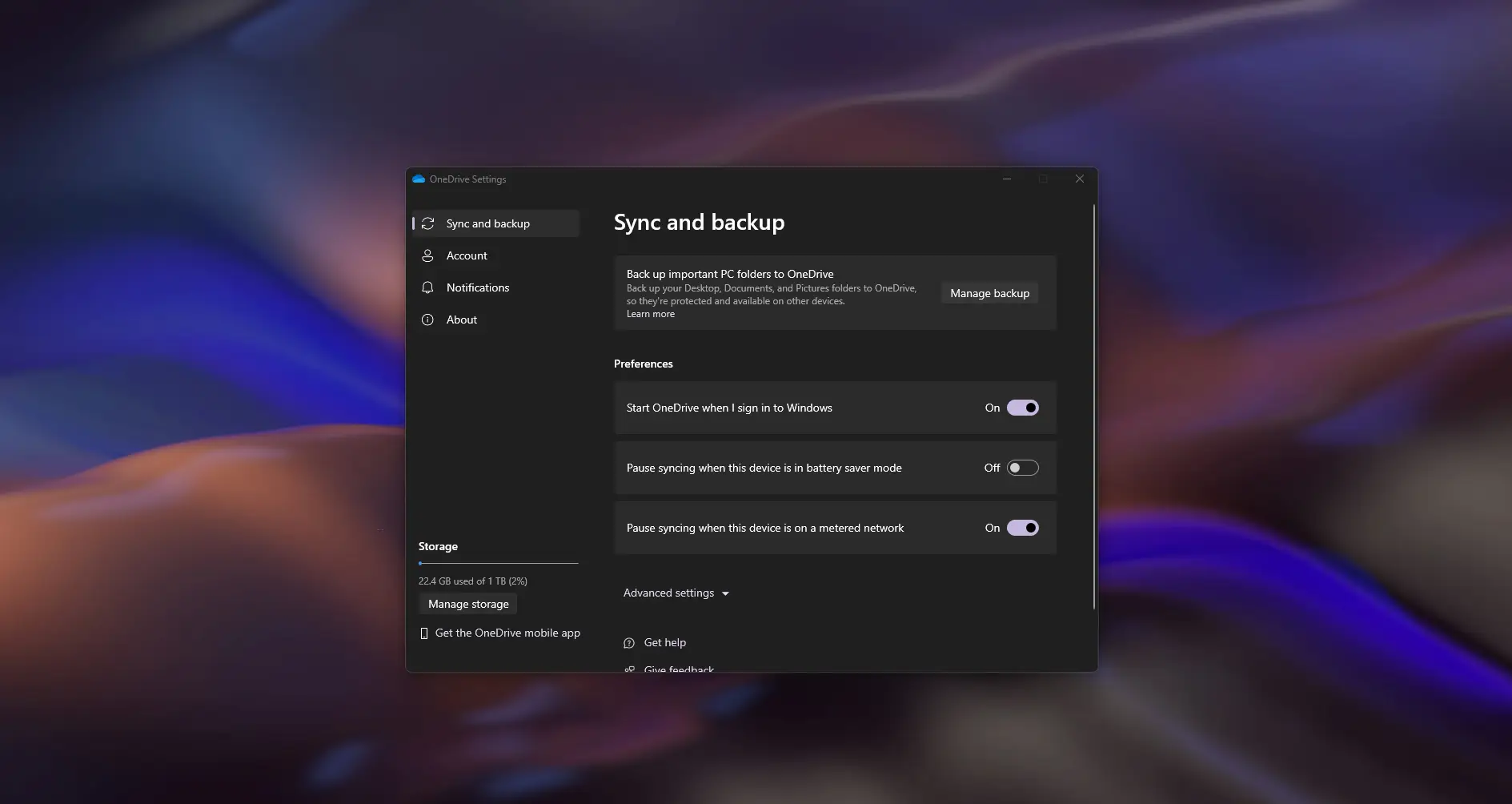
Task: Click the storage usage progress bar
Action: pyautogui.click(x=498, y=563)
